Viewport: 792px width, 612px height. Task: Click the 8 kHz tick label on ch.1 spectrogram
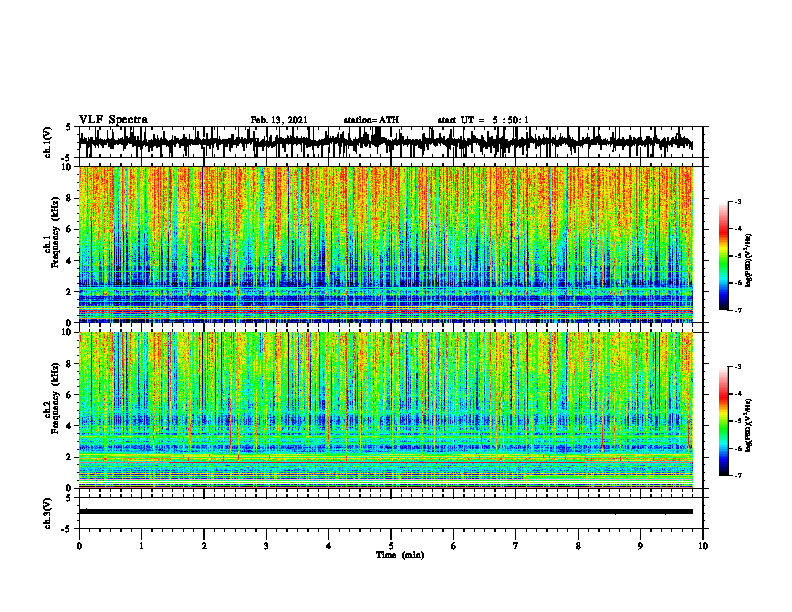click(70, 198)
